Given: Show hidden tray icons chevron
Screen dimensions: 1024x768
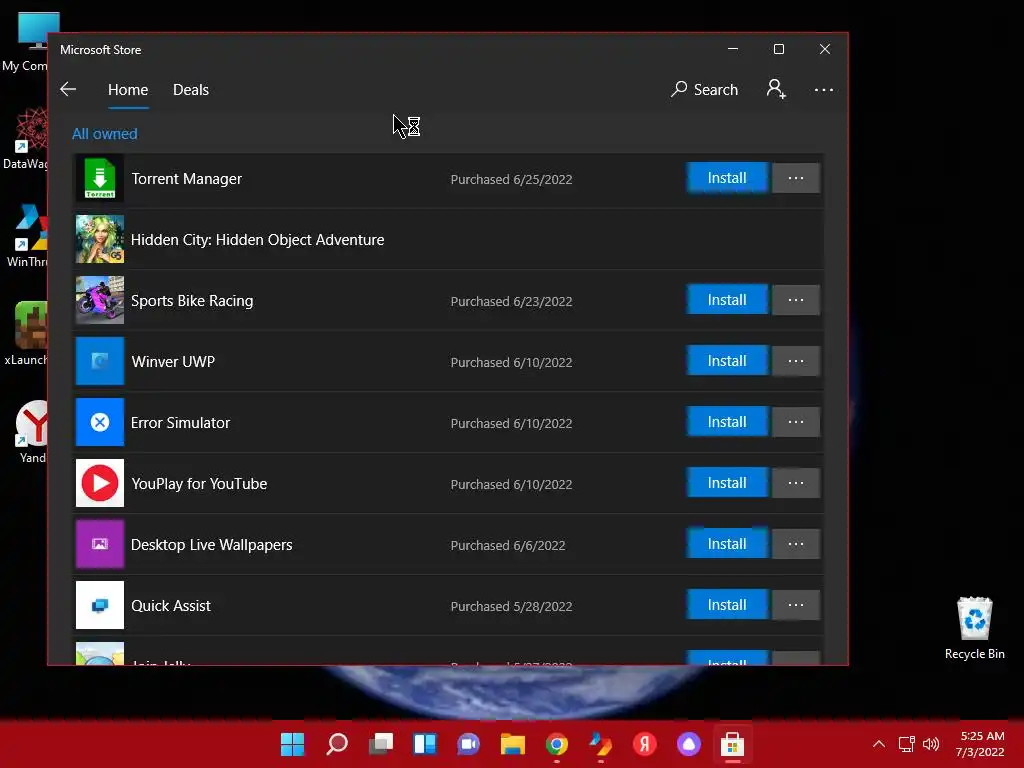Looking at the screenshot, I should coord(879,744).
